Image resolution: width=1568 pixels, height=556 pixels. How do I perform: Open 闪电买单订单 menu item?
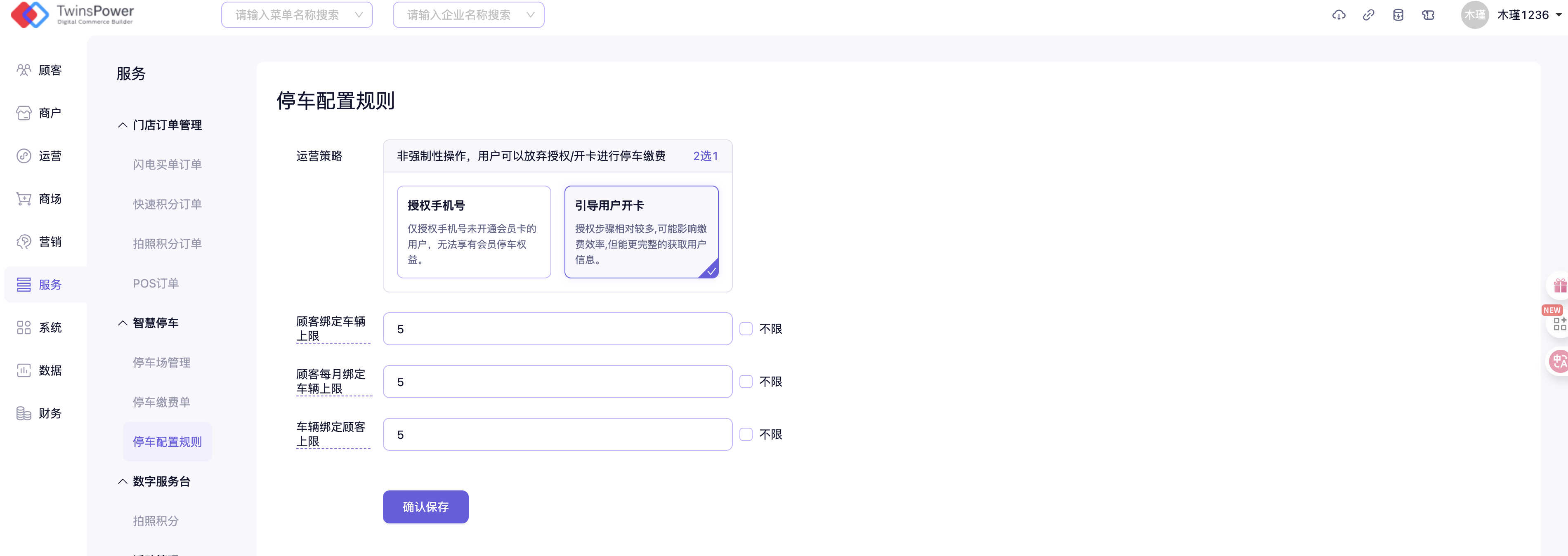tap(167, 165)
